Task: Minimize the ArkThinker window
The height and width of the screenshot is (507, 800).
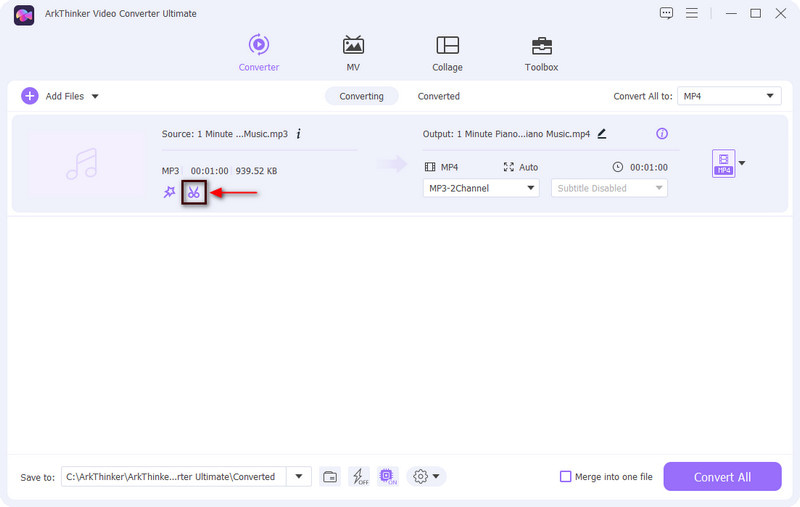Action: click(x=731, y=13)
